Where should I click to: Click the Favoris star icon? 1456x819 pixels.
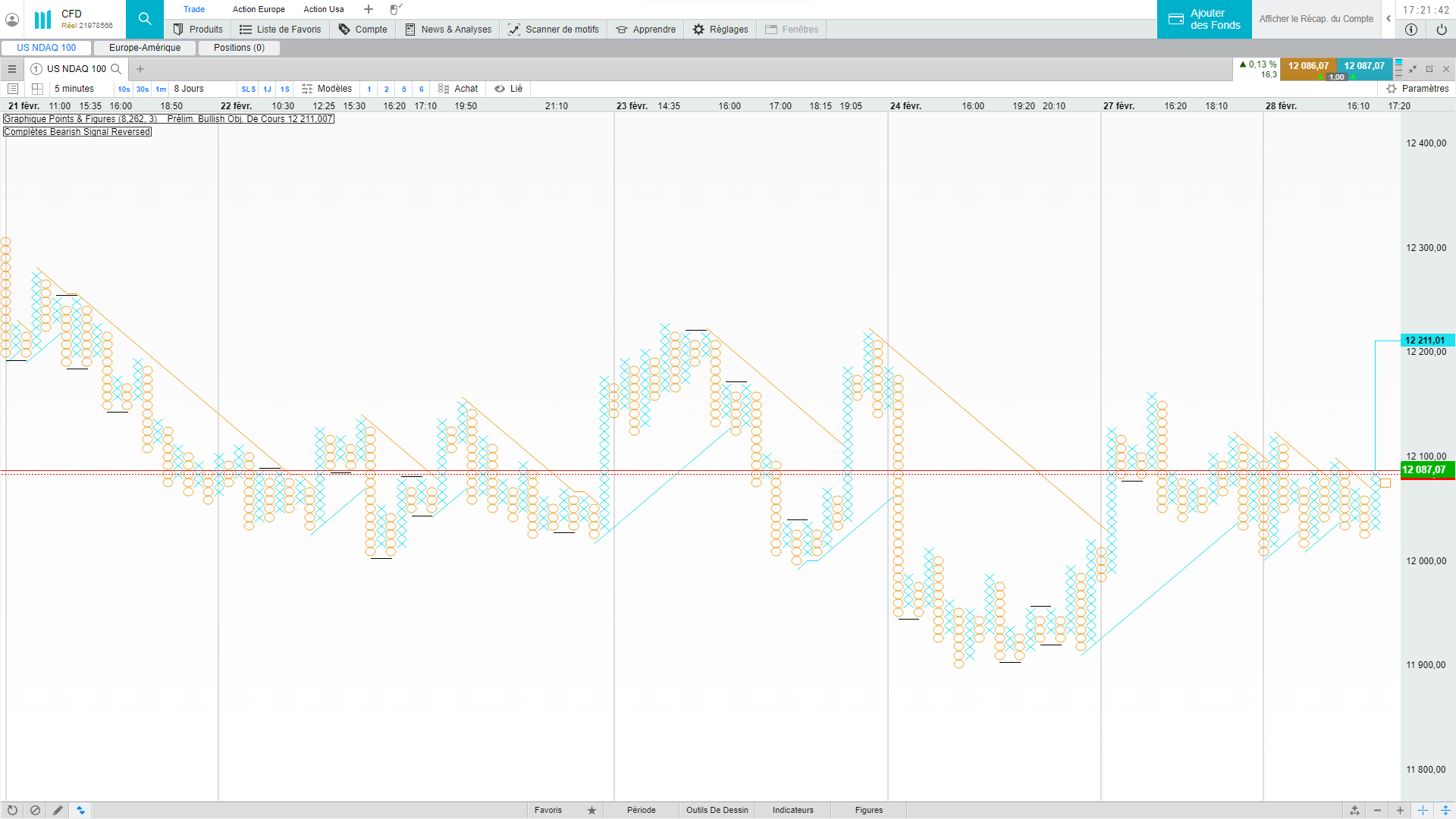[x=591, y=810]
